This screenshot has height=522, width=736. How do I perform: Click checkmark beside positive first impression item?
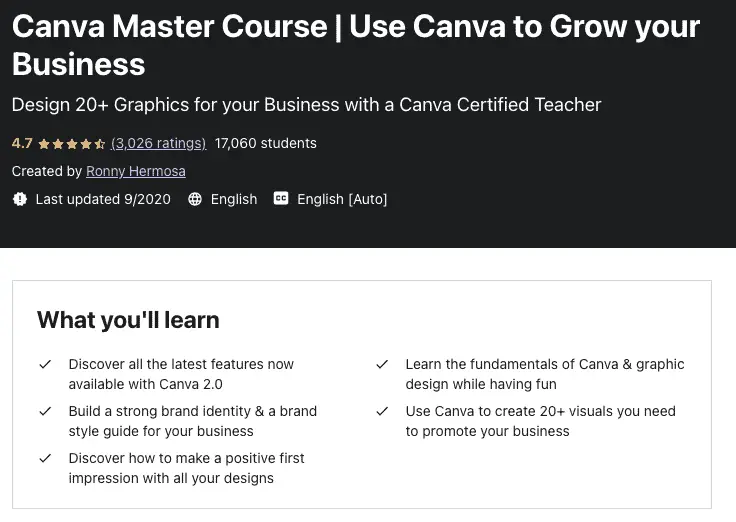45,458
